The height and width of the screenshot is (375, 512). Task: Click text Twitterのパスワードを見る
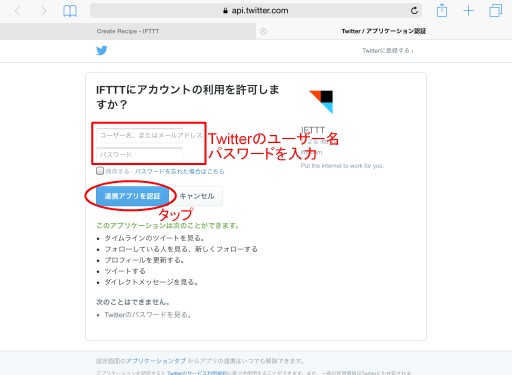click(148, 315)
